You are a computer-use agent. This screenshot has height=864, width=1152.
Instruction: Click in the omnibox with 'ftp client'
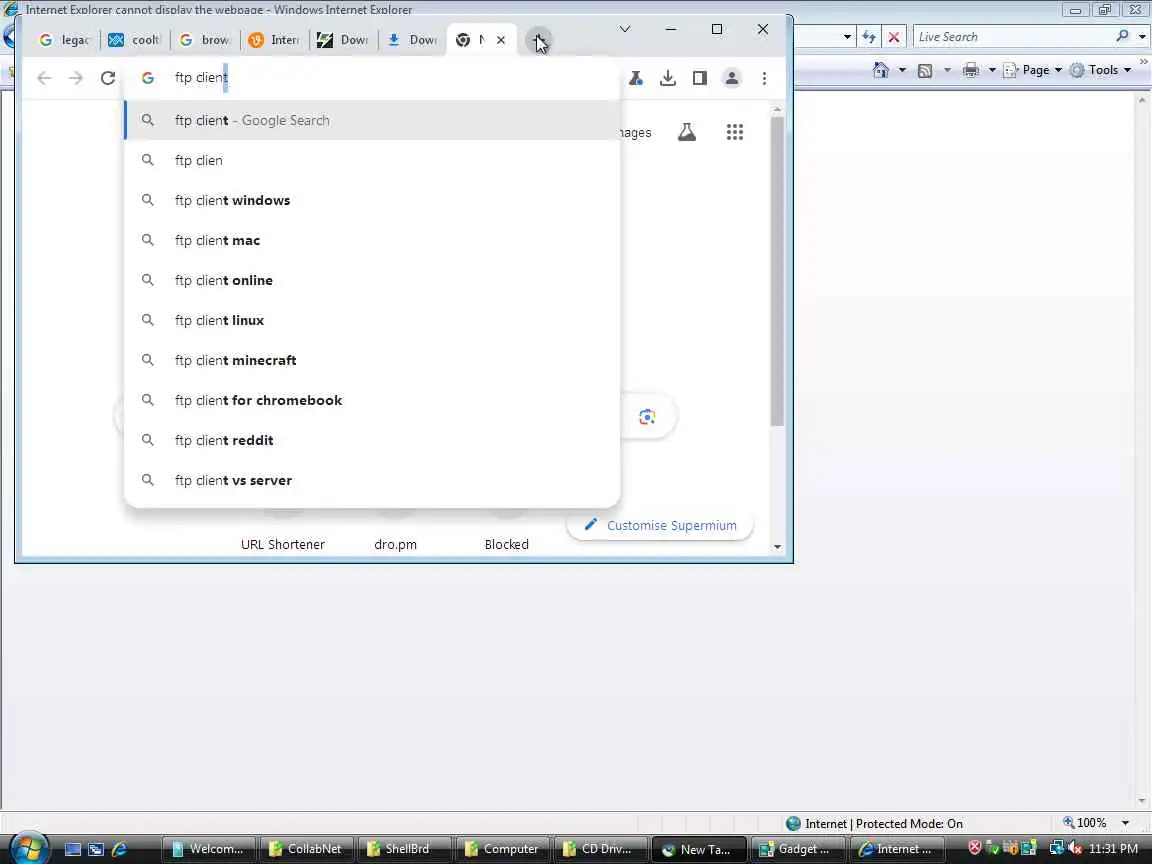372,78
